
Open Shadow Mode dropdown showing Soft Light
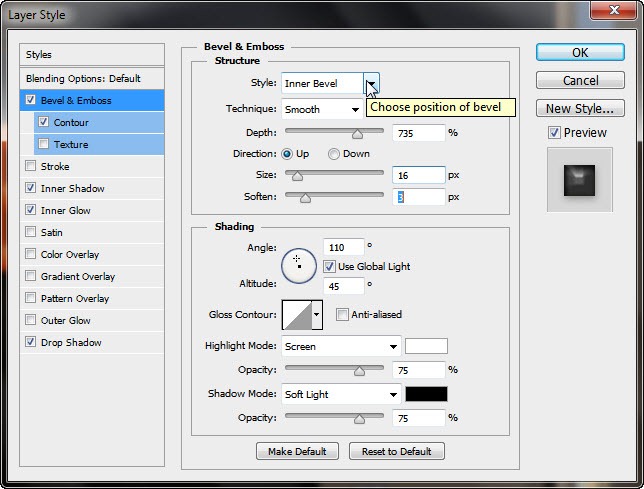coord(340,394)
